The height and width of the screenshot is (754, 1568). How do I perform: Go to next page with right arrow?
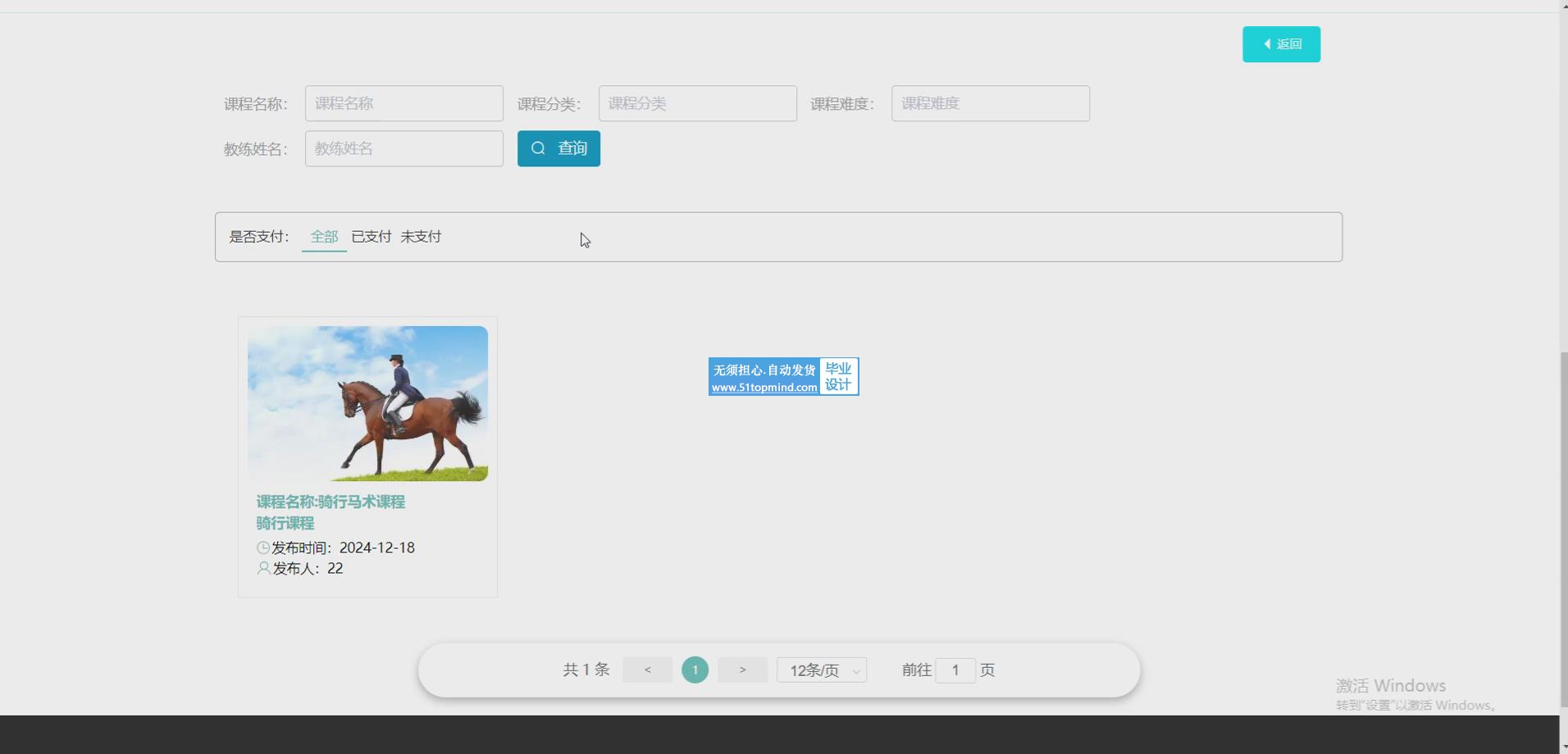pos(742,670)
